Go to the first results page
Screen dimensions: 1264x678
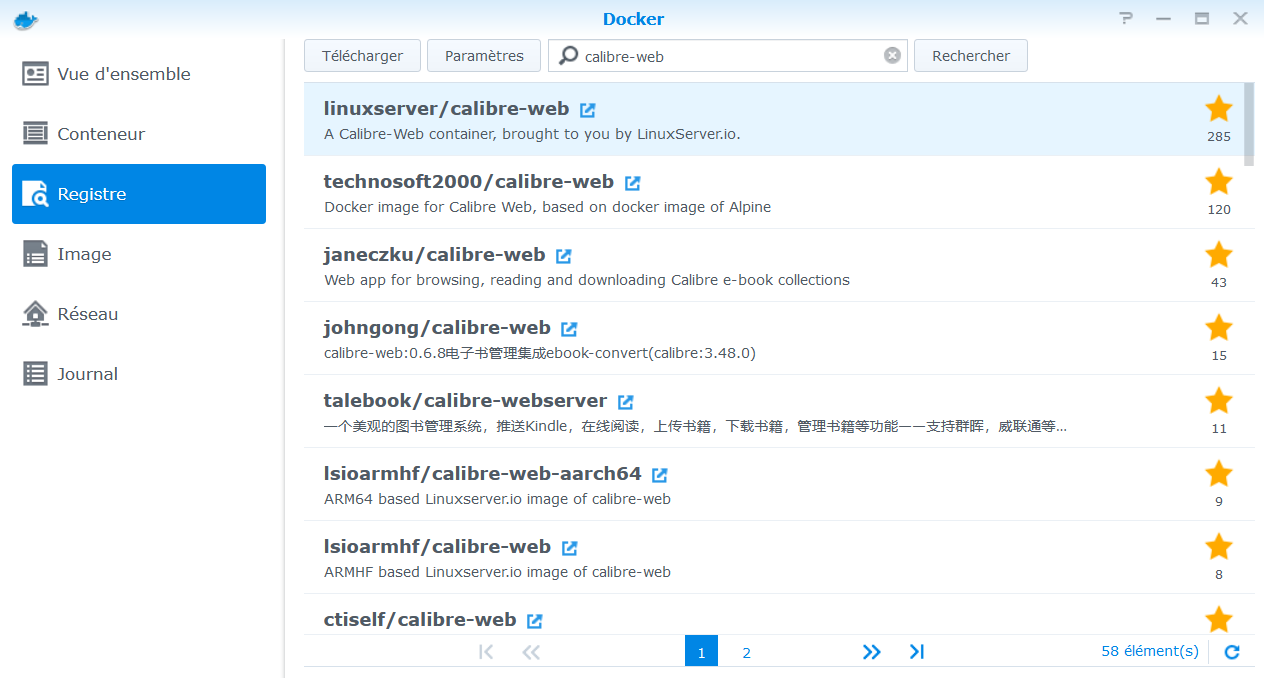click(x=486, y=652)
